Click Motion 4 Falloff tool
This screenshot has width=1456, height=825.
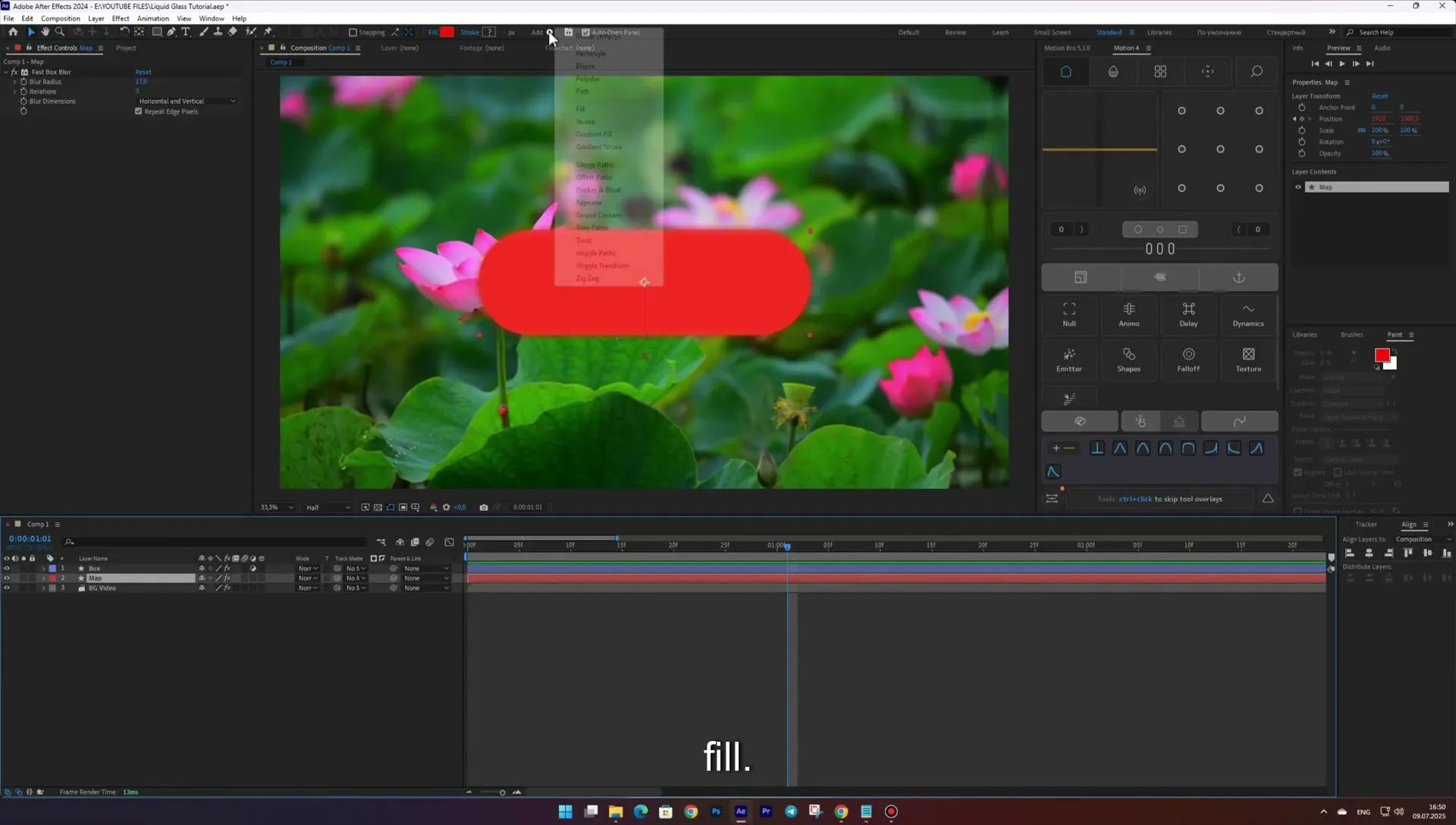click(1188, 360)
